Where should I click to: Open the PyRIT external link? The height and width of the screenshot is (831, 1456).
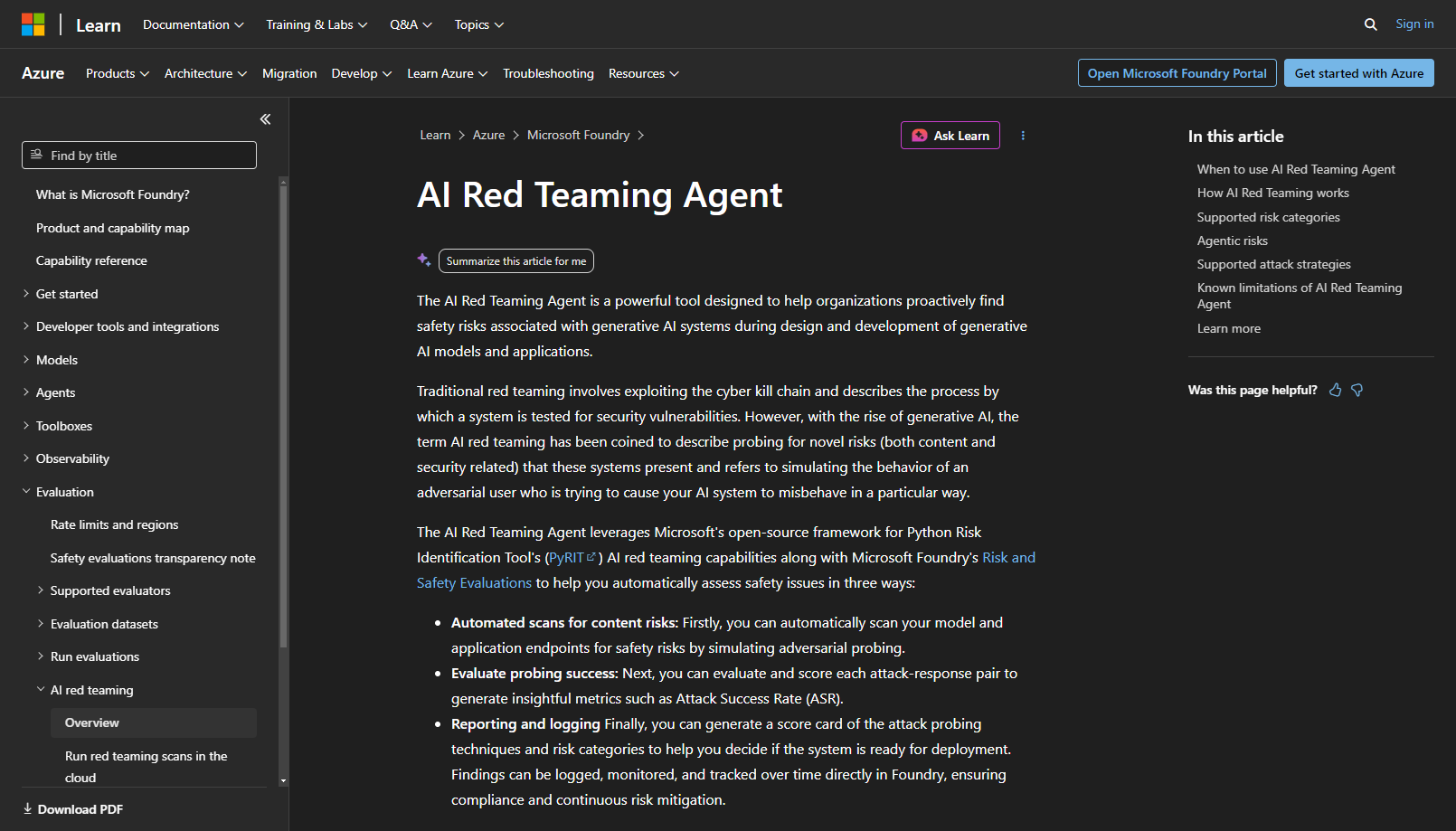572,557
